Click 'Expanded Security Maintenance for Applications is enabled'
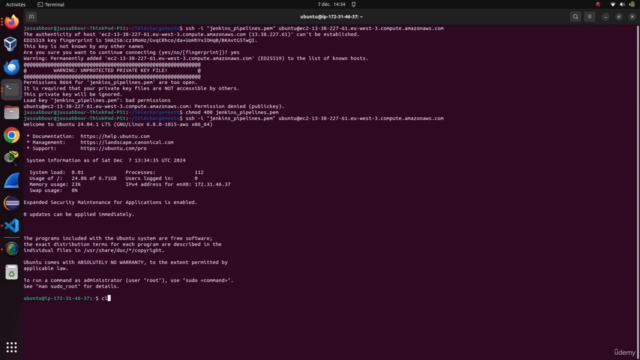640x360 pixels. coord(110,202)
